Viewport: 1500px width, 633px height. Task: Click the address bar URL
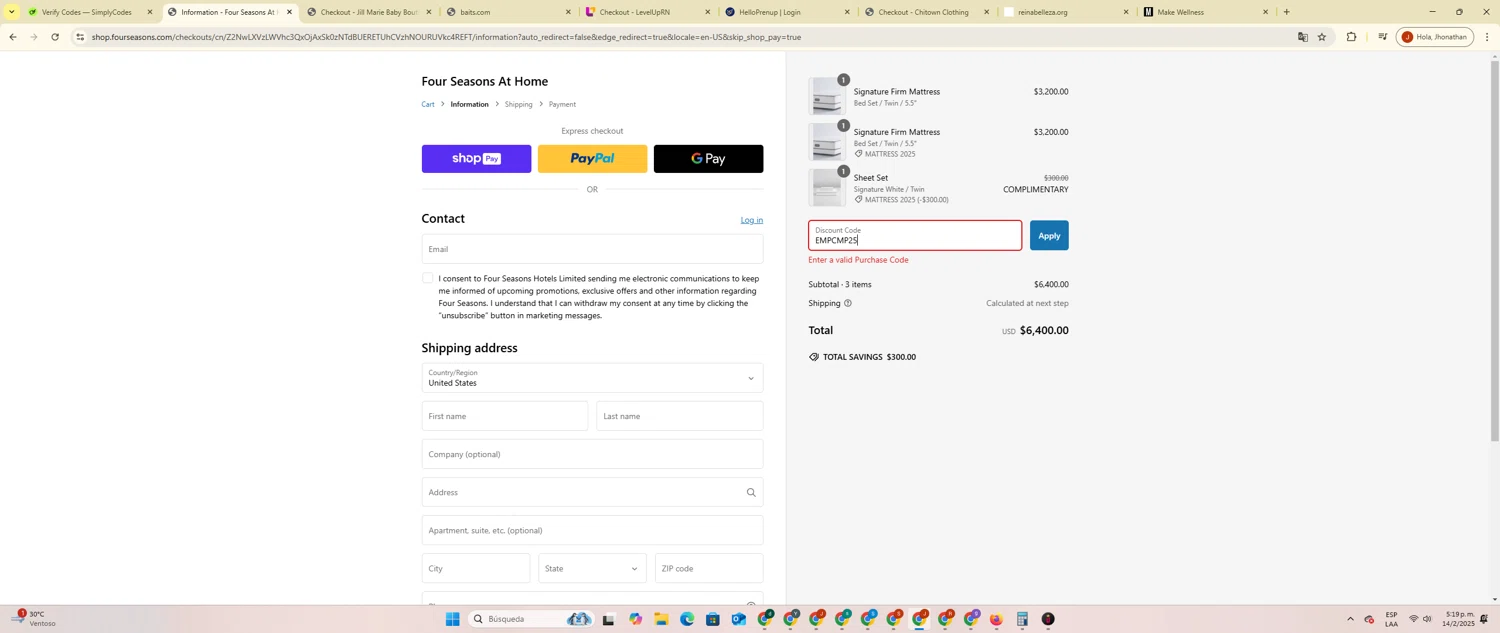pyautogui.click(x=446, y=37)
